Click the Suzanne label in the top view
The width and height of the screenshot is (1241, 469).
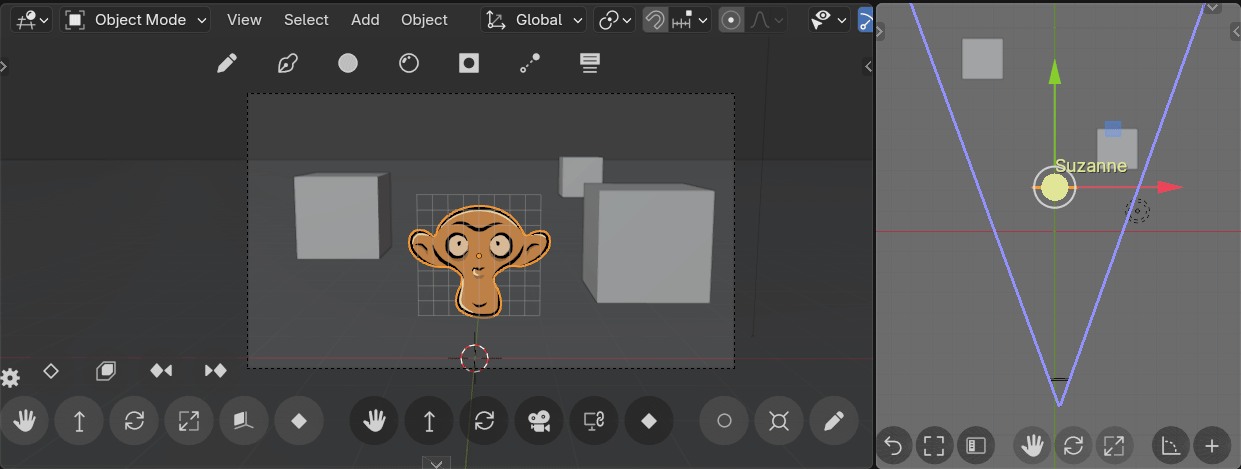coord(1091,166)
